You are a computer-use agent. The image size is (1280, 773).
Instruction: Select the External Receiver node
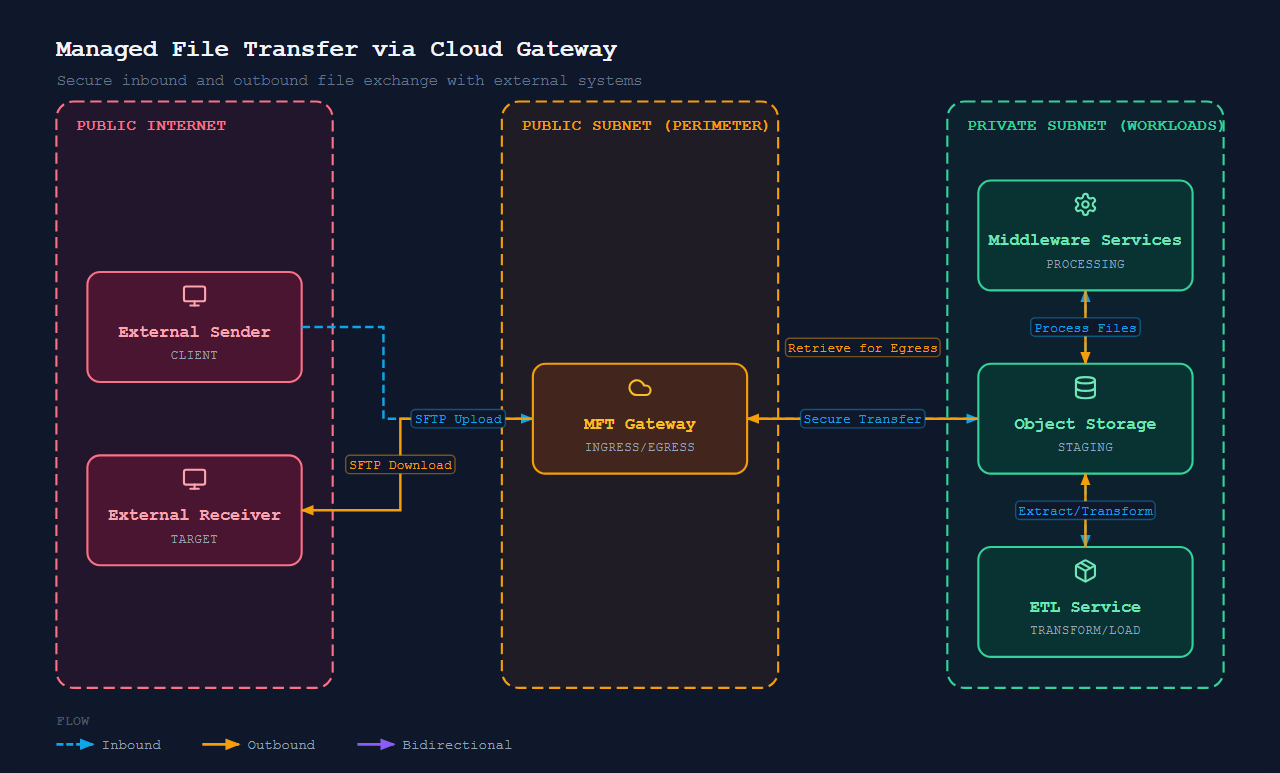tap(194, 510)
